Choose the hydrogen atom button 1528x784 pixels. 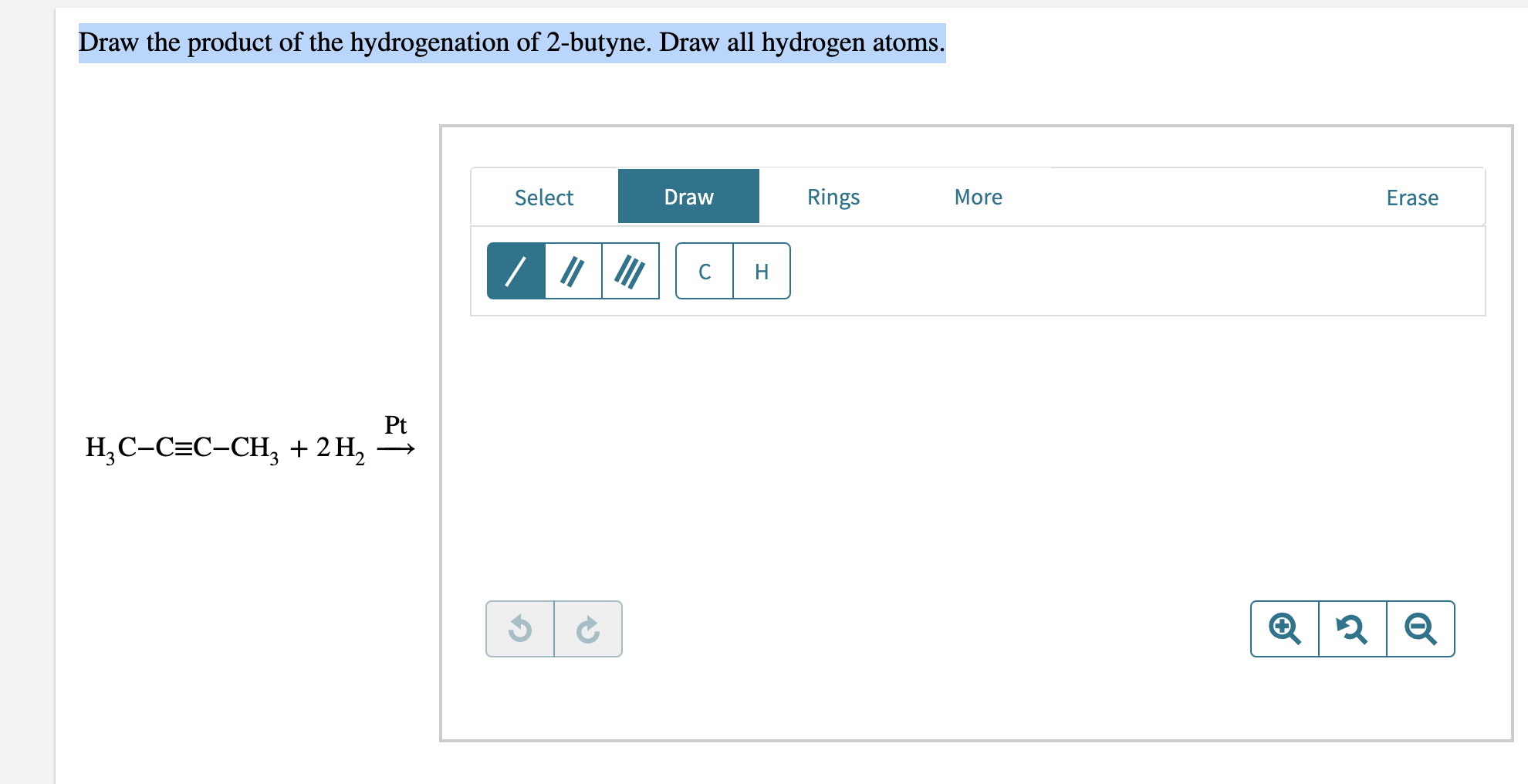[x=762, y=271]
